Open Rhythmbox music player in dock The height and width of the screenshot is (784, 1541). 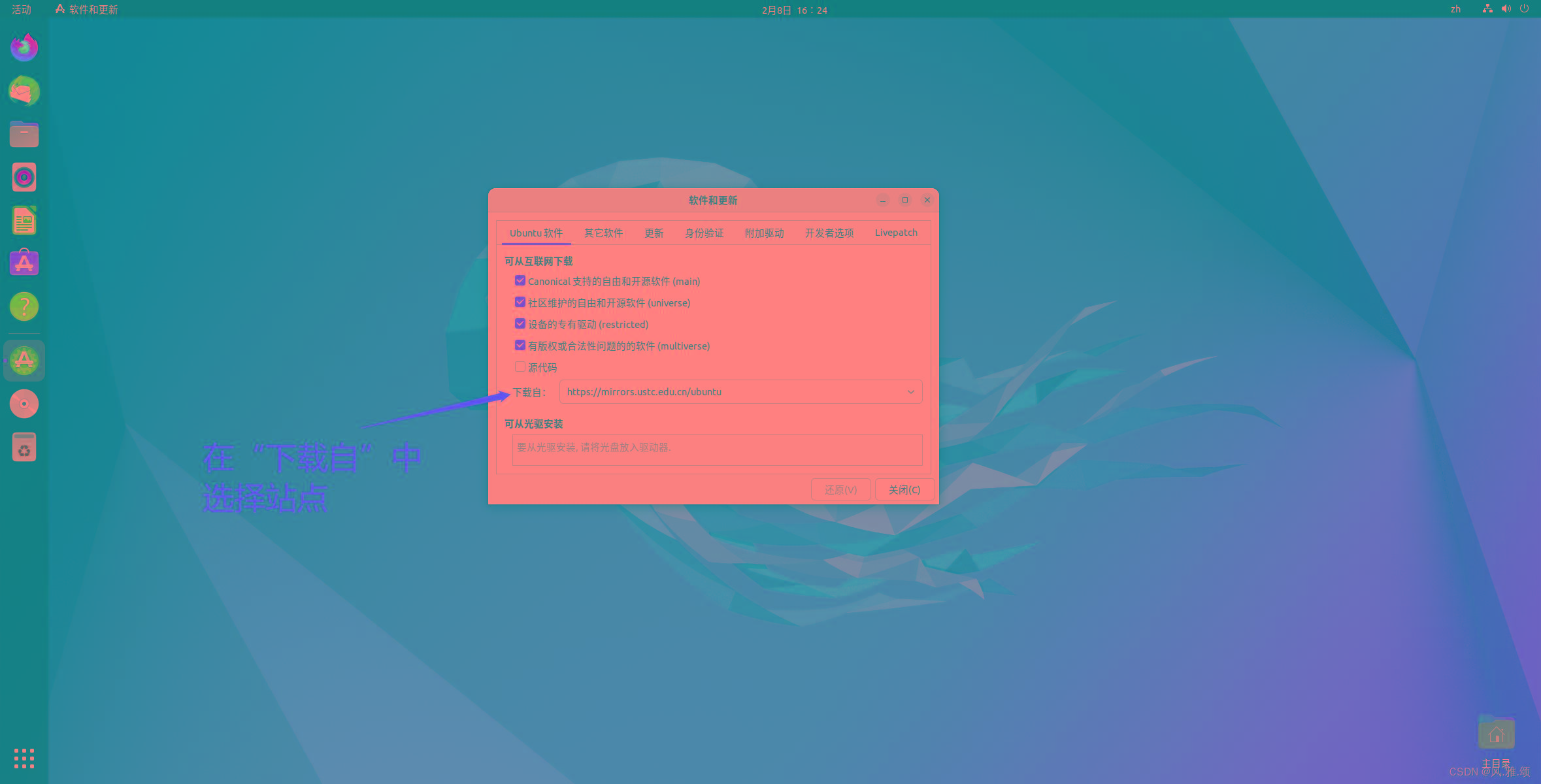[24, 177]
